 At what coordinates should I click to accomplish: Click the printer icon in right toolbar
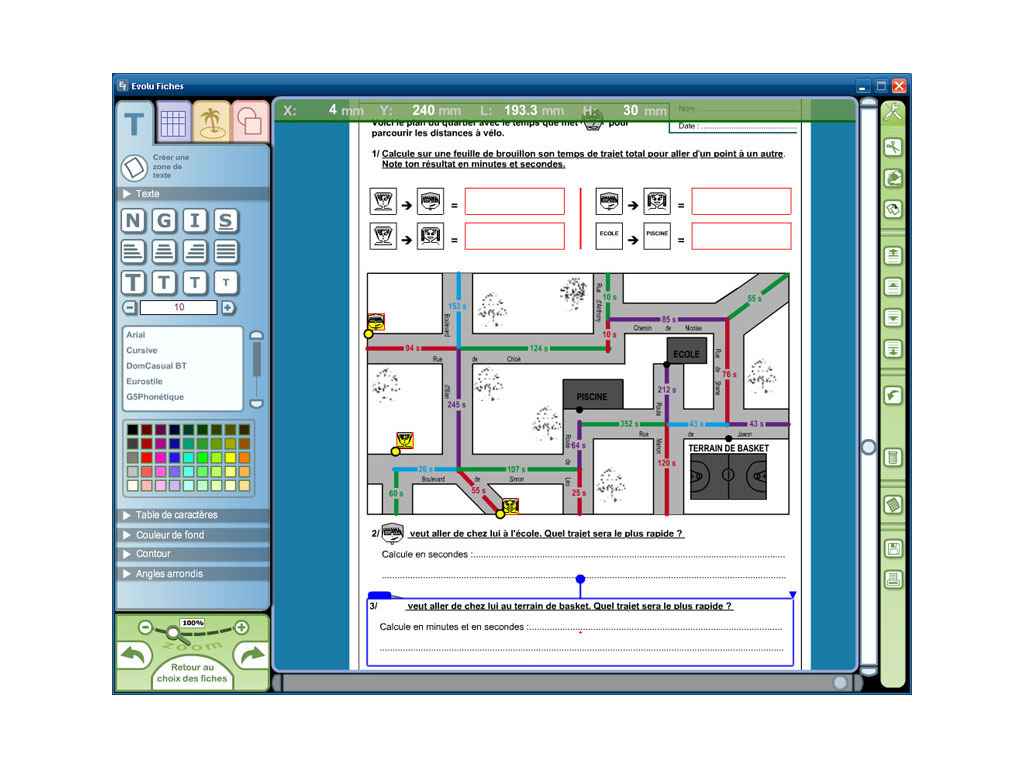click(893, 579)
